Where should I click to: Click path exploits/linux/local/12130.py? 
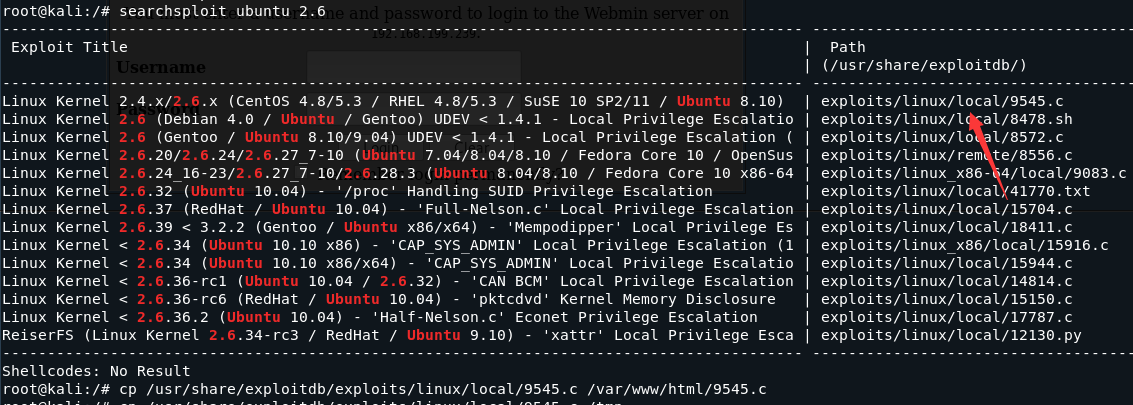[x=951, y=336]
